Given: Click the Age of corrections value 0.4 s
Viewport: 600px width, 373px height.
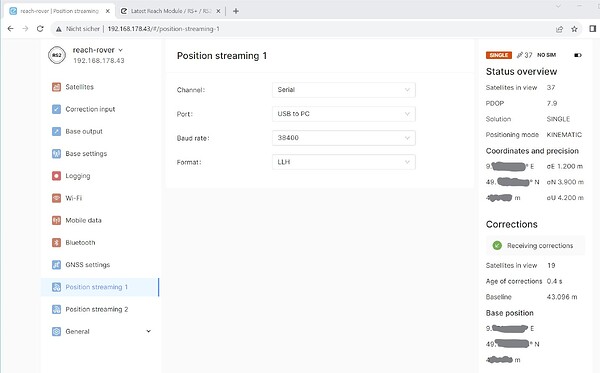Looking at the screenshot, I should 554,281.
